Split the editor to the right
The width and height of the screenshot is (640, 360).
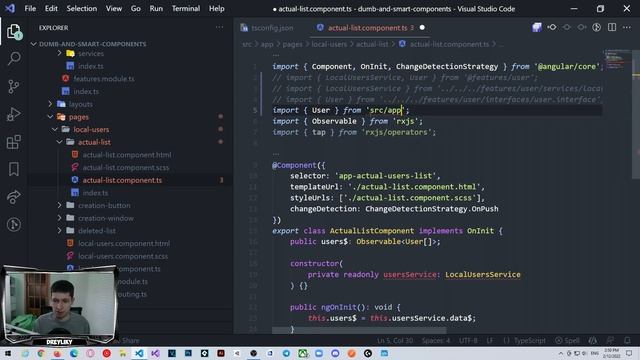pos(612,27)
